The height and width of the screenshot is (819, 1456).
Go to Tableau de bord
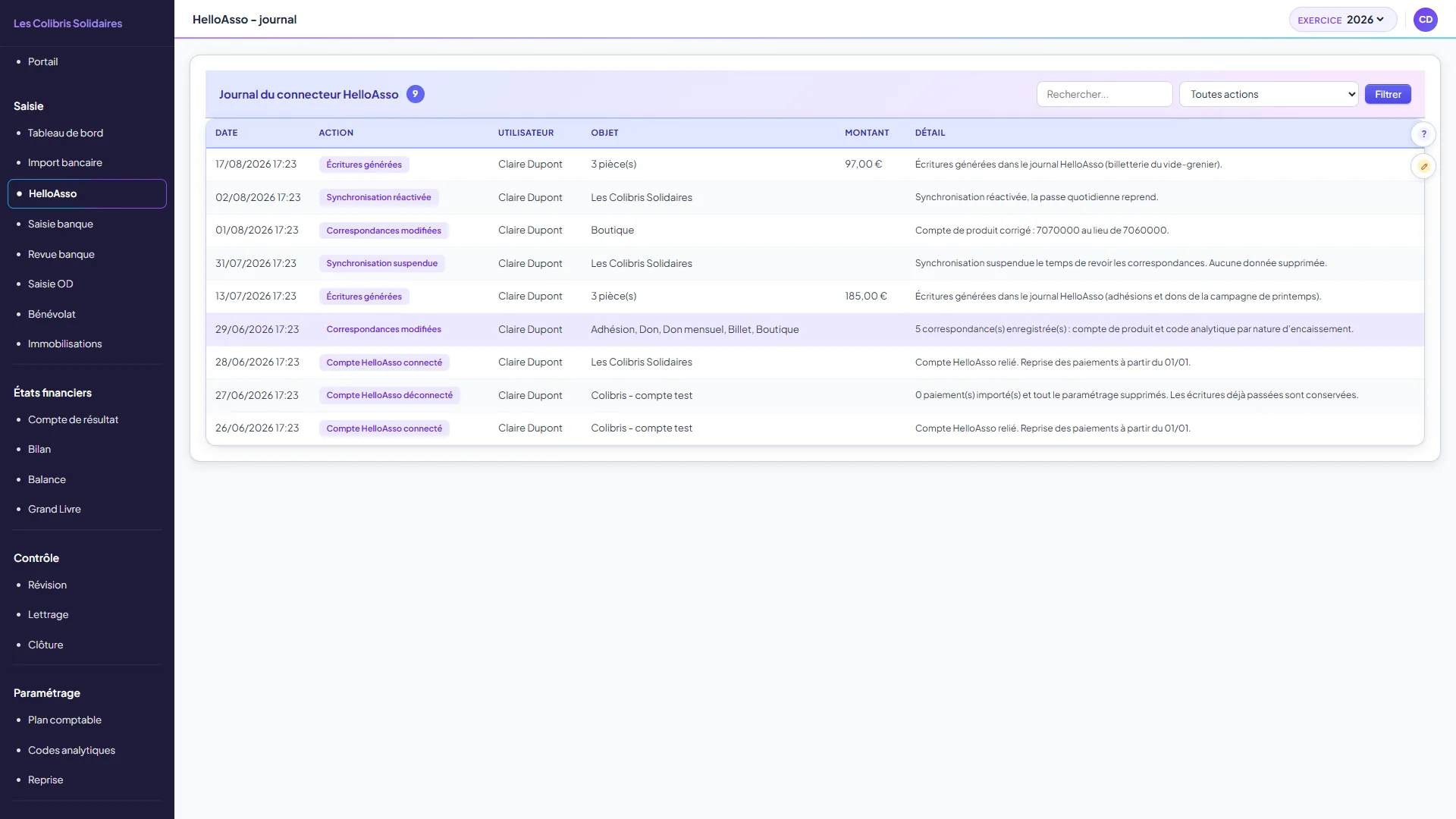(x=65, y=133)
